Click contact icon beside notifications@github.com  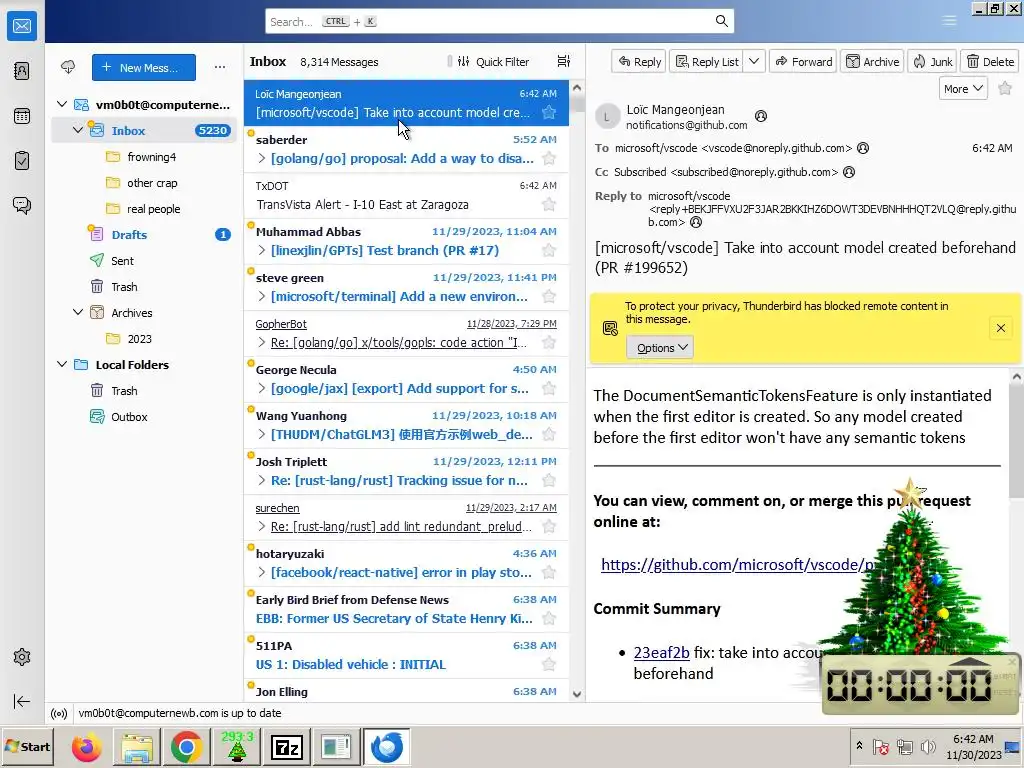(761, 116)
